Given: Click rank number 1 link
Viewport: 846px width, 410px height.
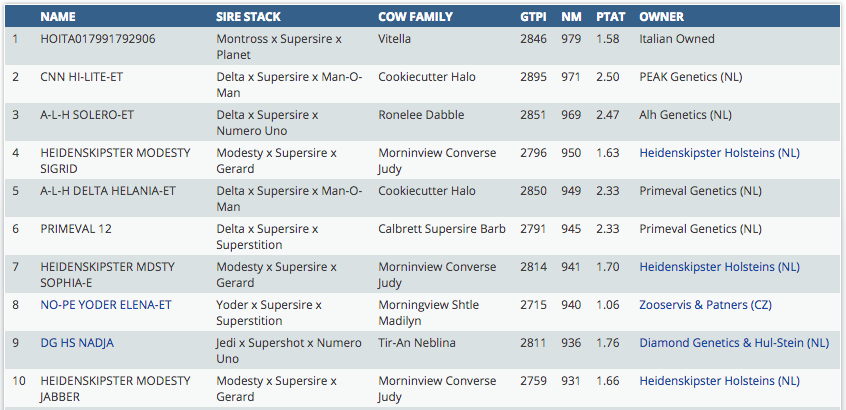Looking at the screenshot, I should 15,39.
